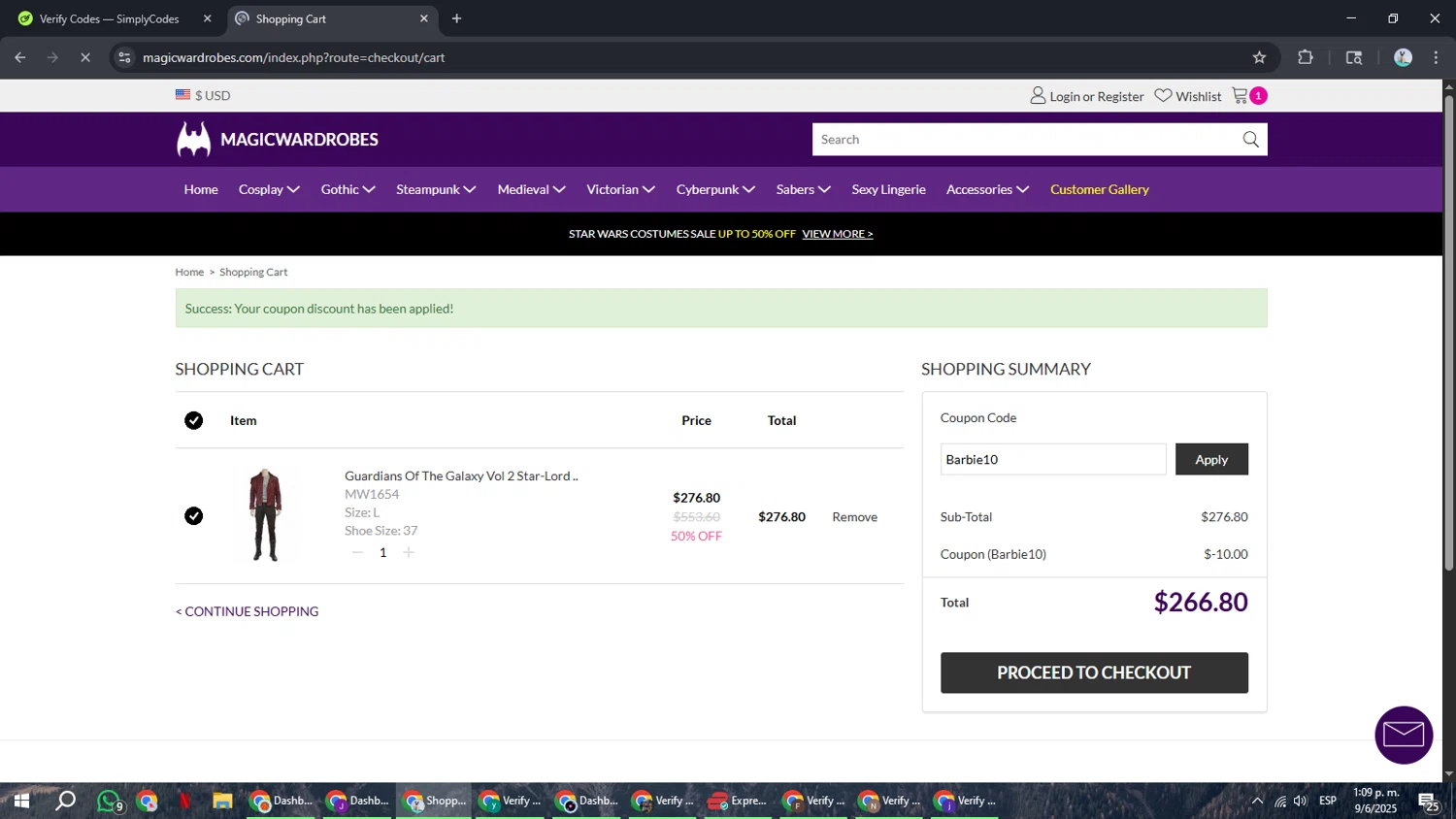Open Sexy Lingerie category
Viewport: 1456px width, 819px height.
(x=889, y=189)
